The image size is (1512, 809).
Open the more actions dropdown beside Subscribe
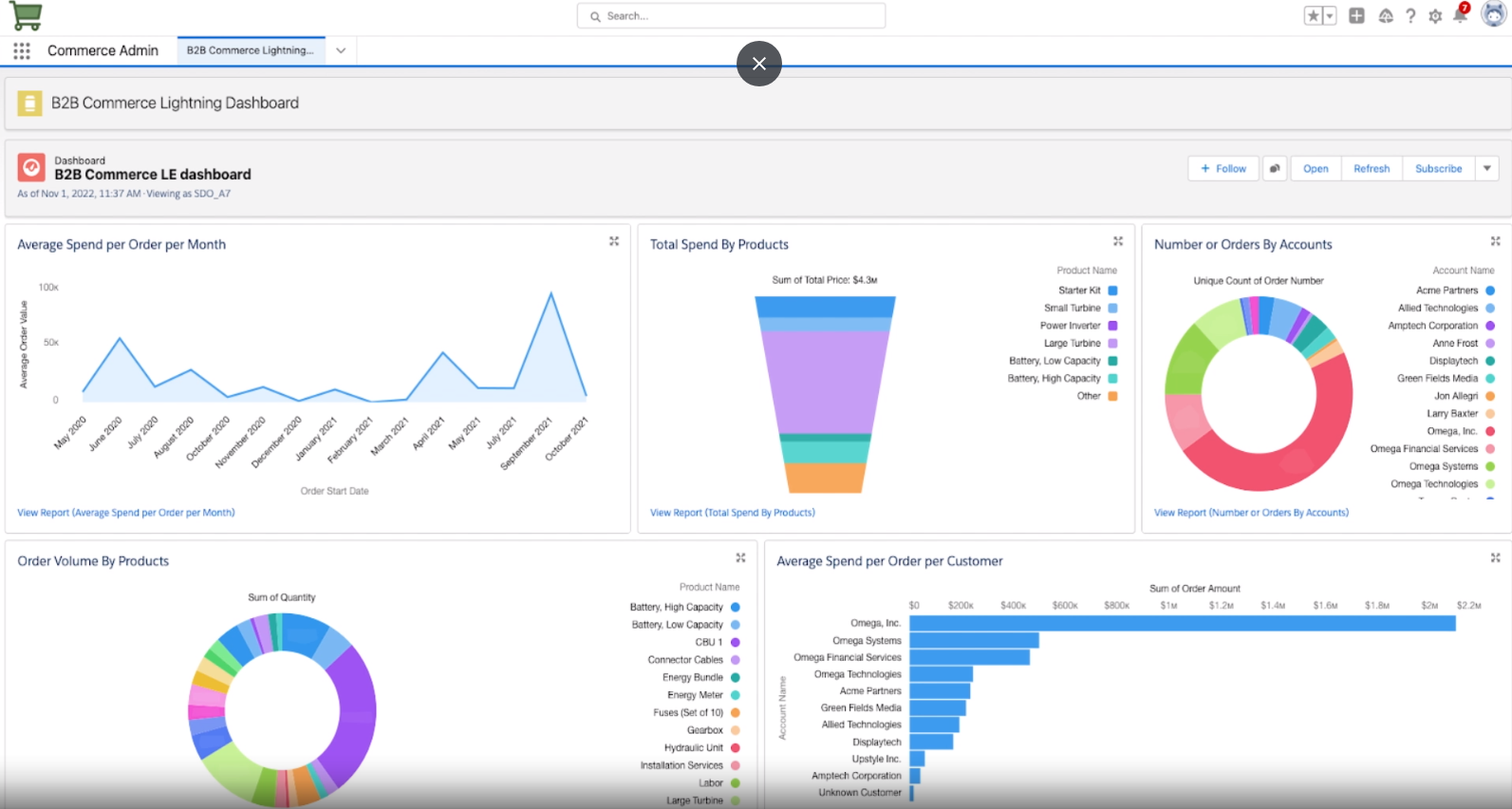pos(1487,168)
